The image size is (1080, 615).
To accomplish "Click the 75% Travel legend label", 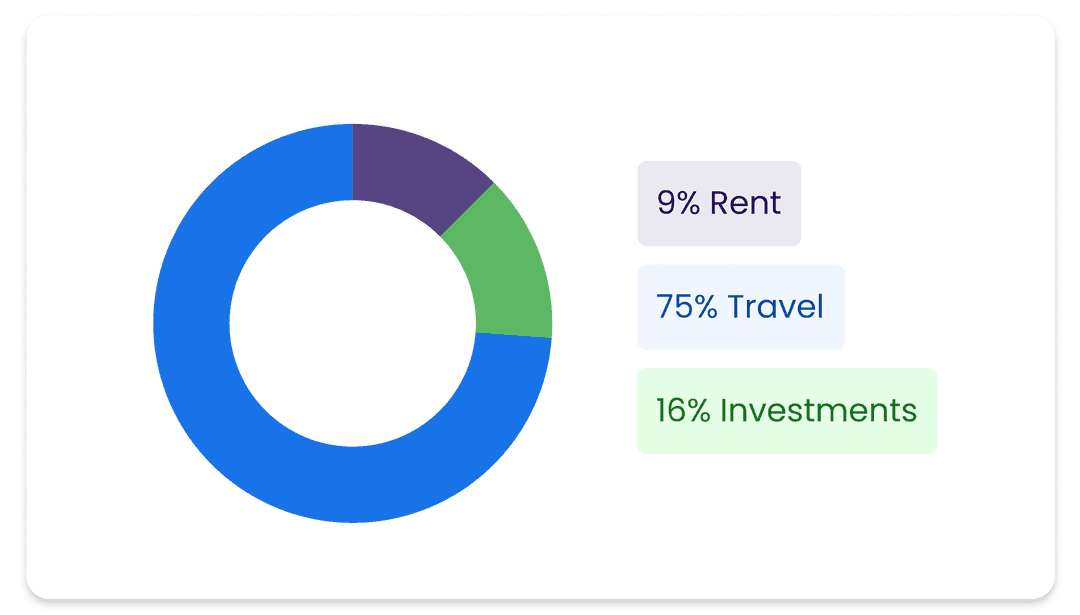I will coord(741,307).
